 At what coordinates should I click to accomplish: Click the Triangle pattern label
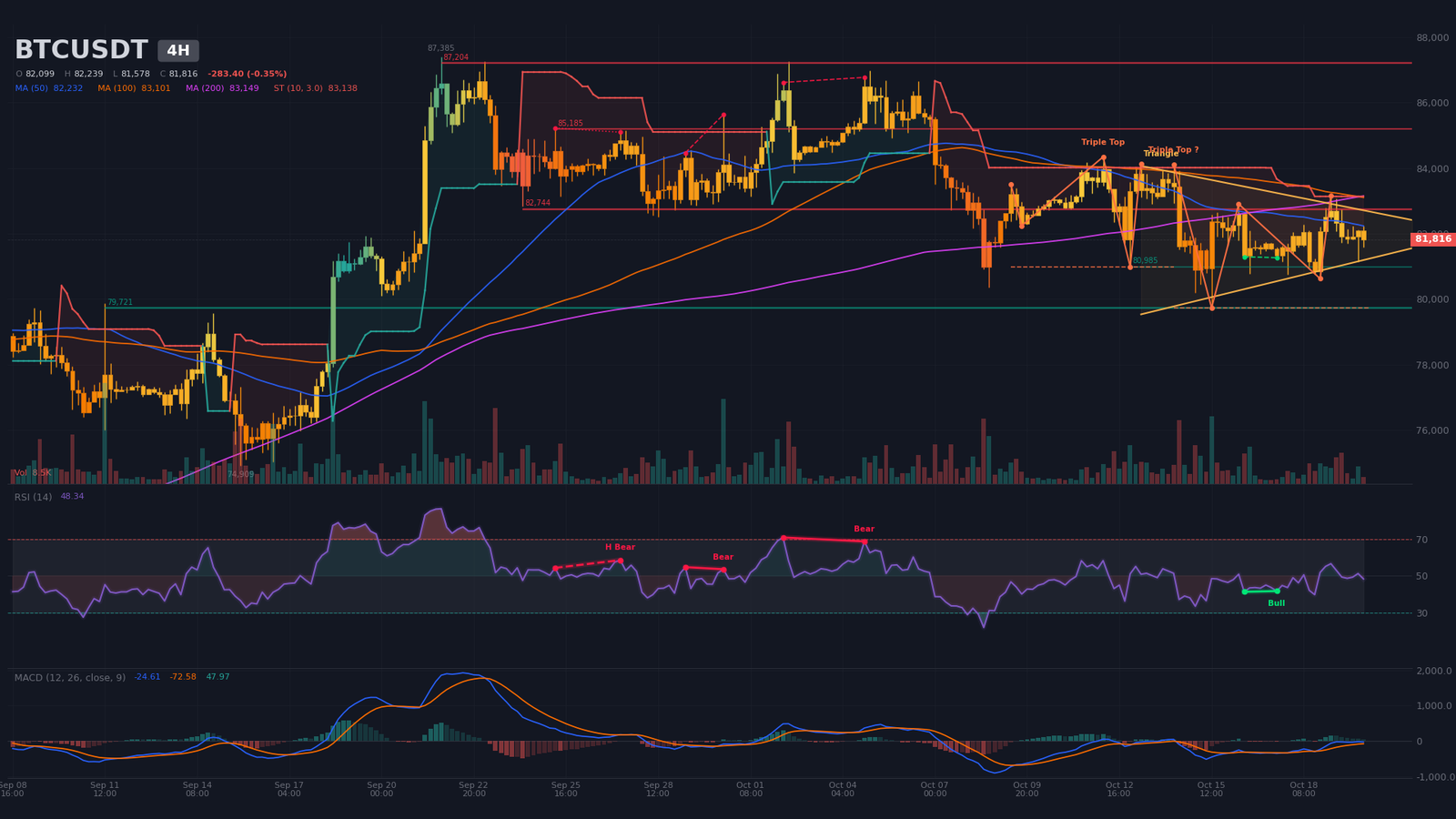[x=1159, y=154]
